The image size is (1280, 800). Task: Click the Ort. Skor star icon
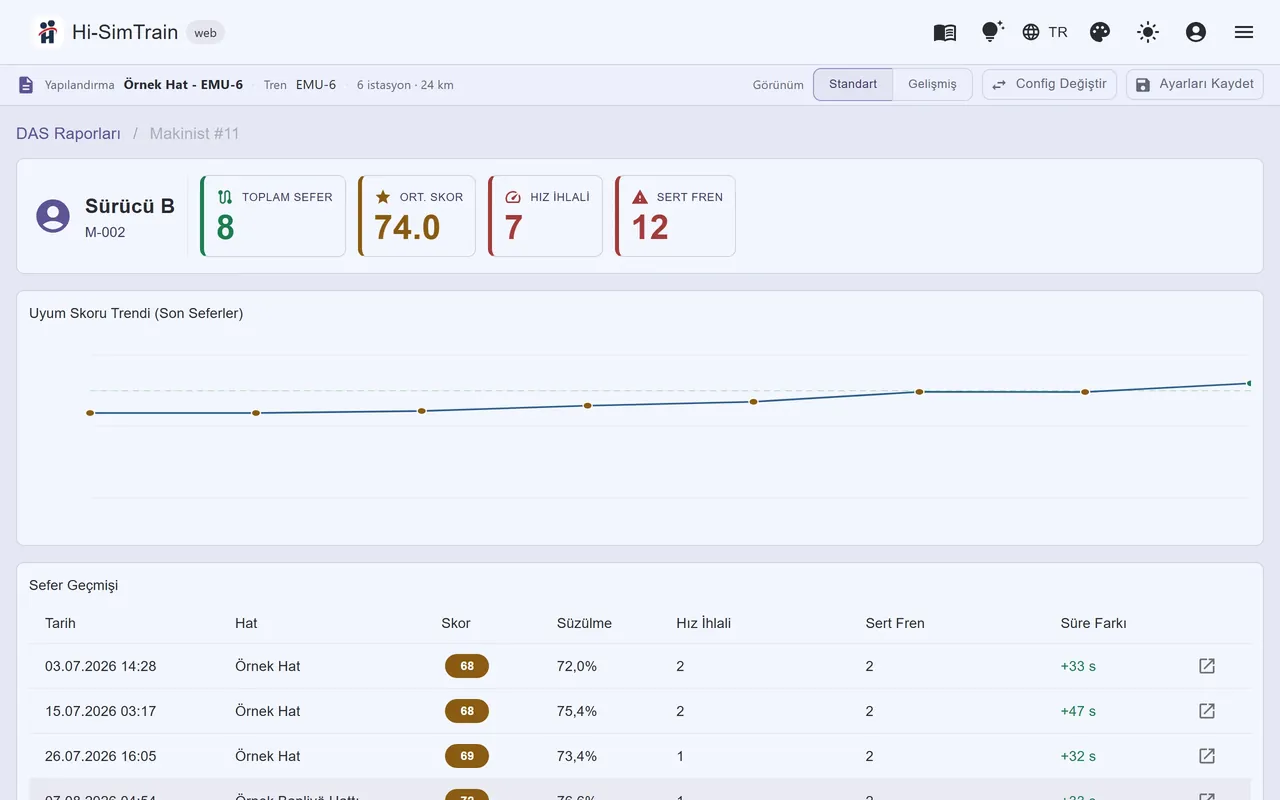click(383, 197)
